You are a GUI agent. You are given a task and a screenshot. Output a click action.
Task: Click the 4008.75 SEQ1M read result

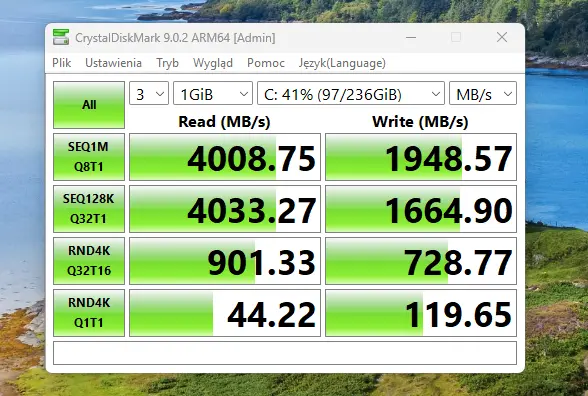click(225, 157)
